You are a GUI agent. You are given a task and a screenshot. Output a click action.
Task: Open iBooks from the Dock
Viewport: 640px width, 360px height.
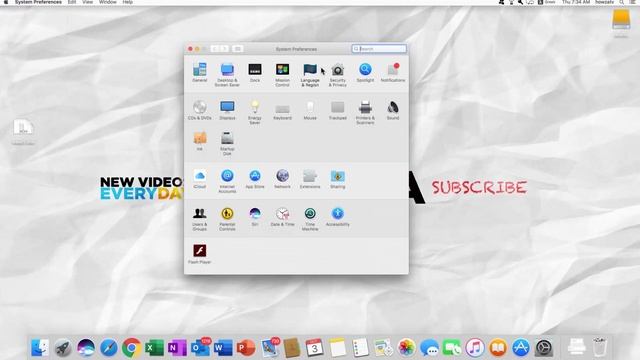point(498,348)
